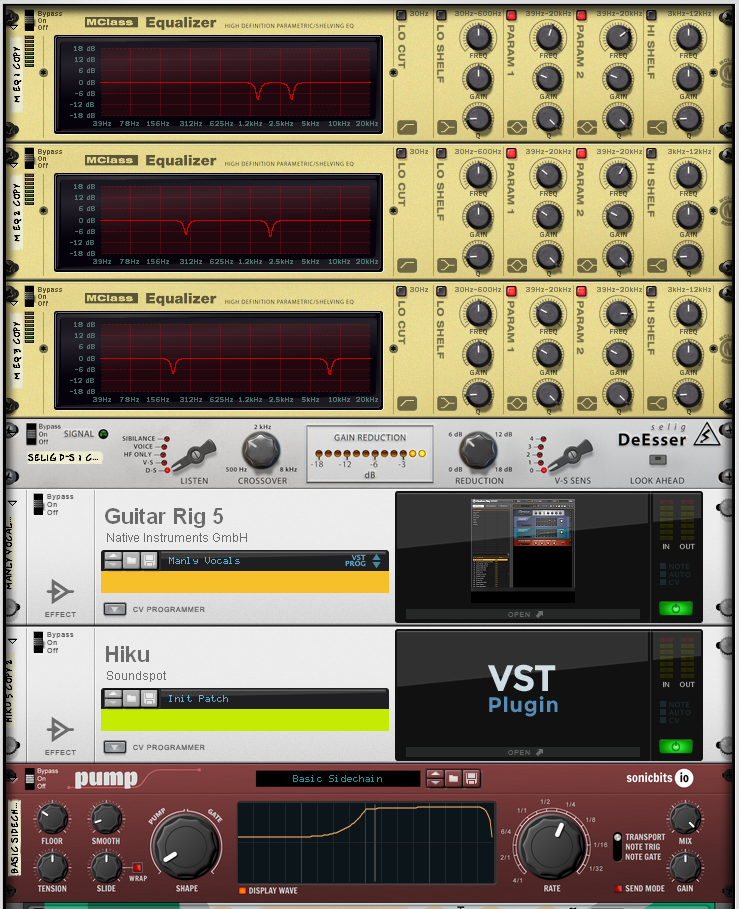Expand the CV PROGRAMMER section on Hiku
739x909 pixels.
click(115, 747)
